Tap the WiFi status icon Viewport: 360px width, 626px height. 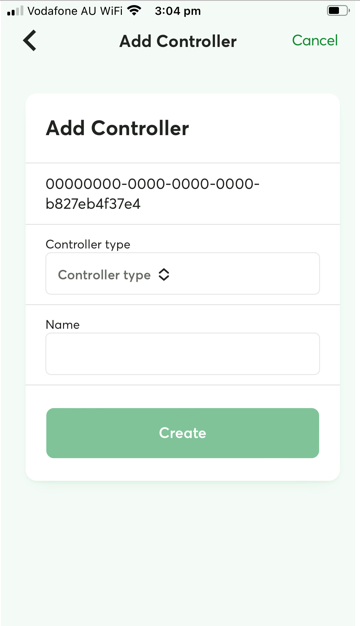tap(135, 11)
